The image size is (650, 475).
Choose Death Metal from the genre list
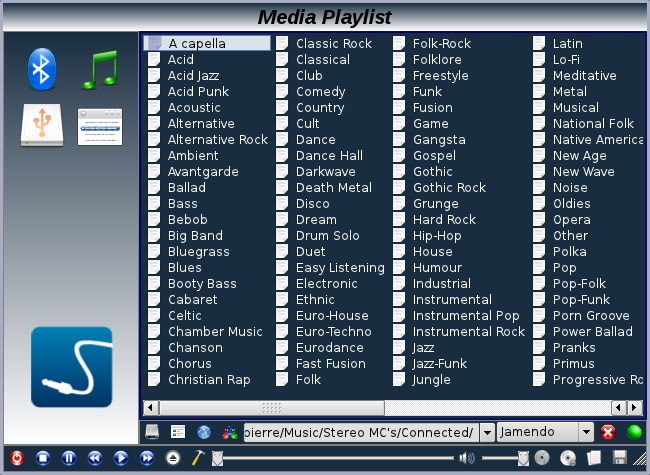333,188
